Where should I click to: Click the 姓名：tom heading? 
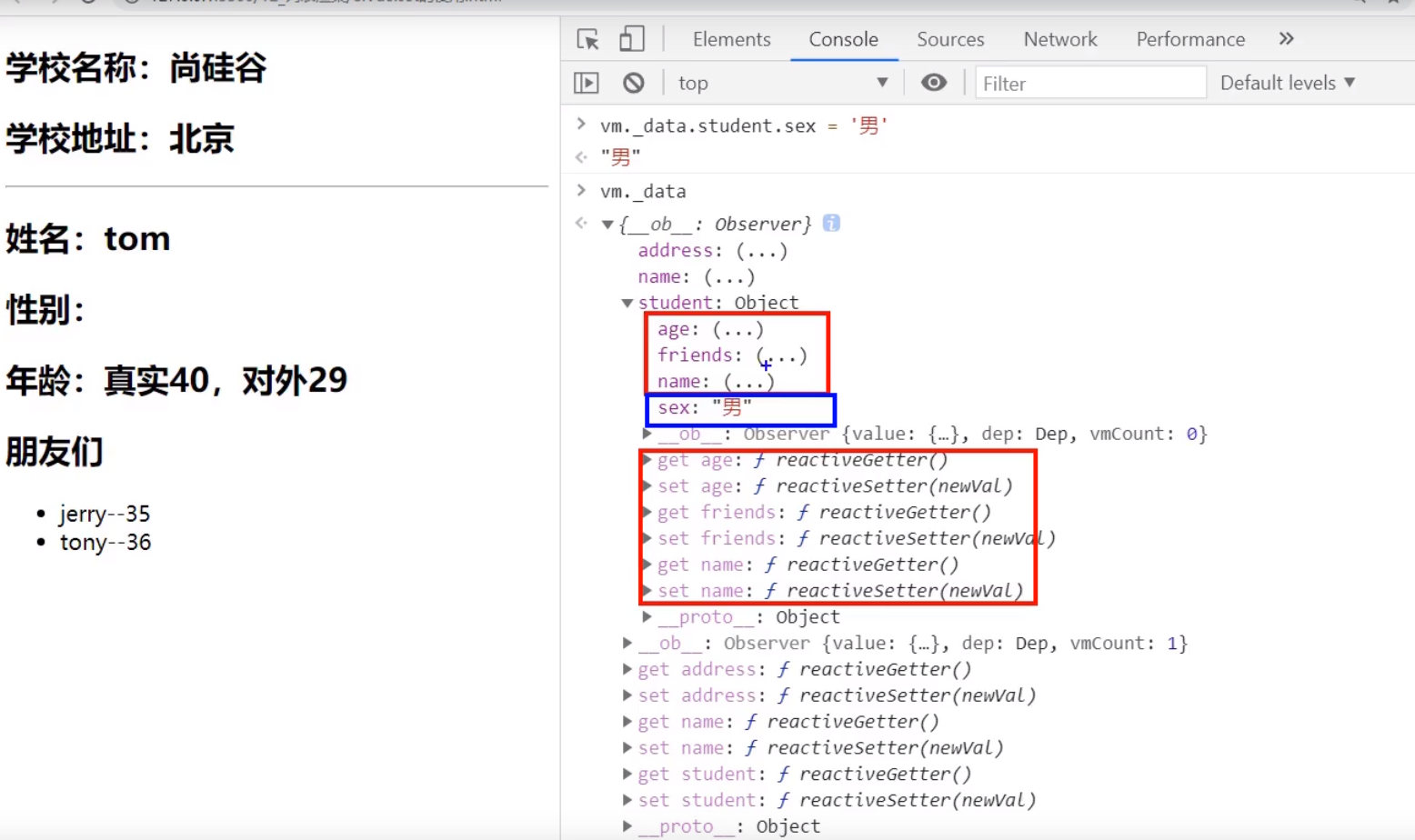coord(88,238)
